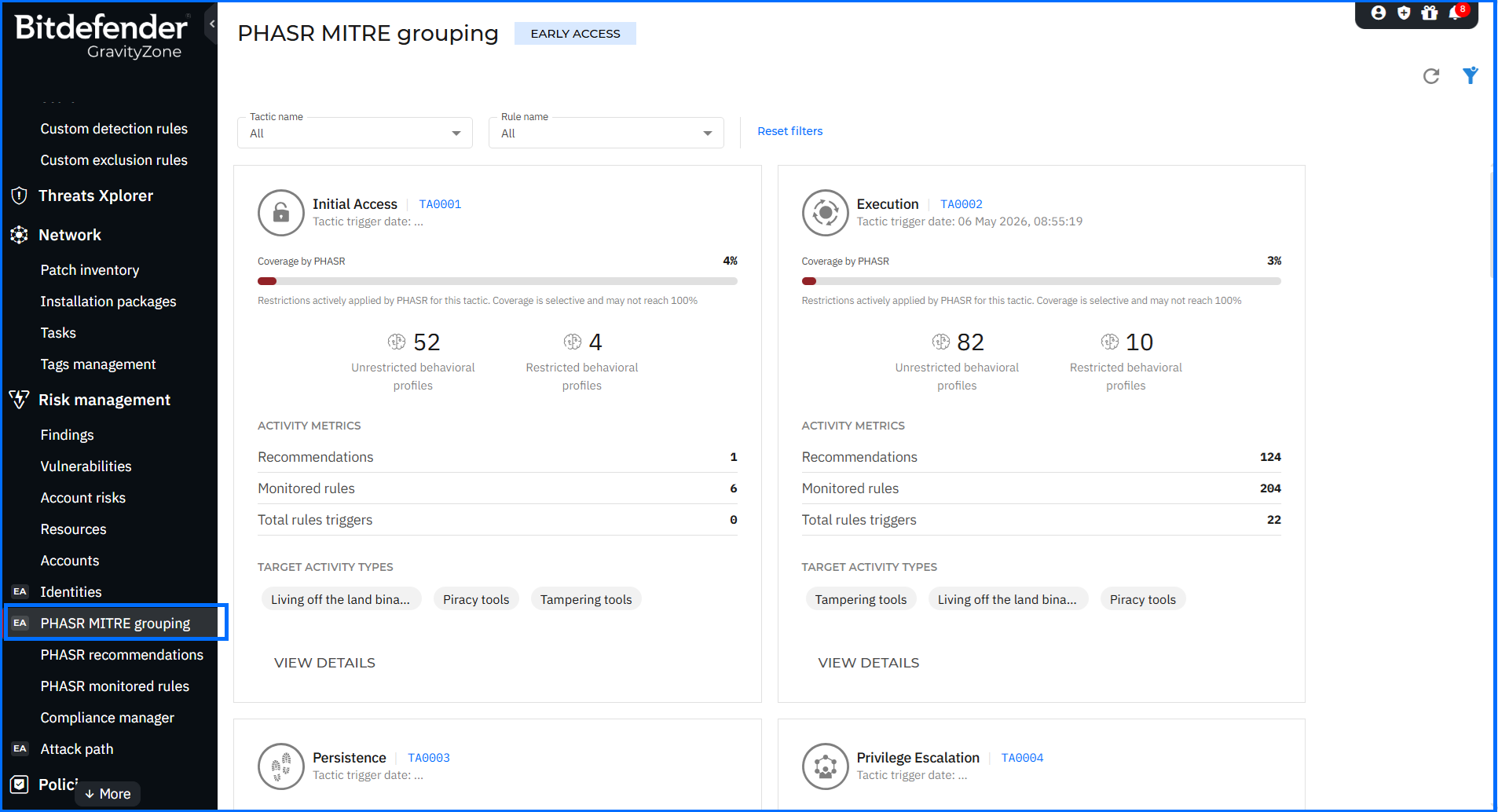Go to Installation packages
The image size is (1498, 812).
coord(108,302)
